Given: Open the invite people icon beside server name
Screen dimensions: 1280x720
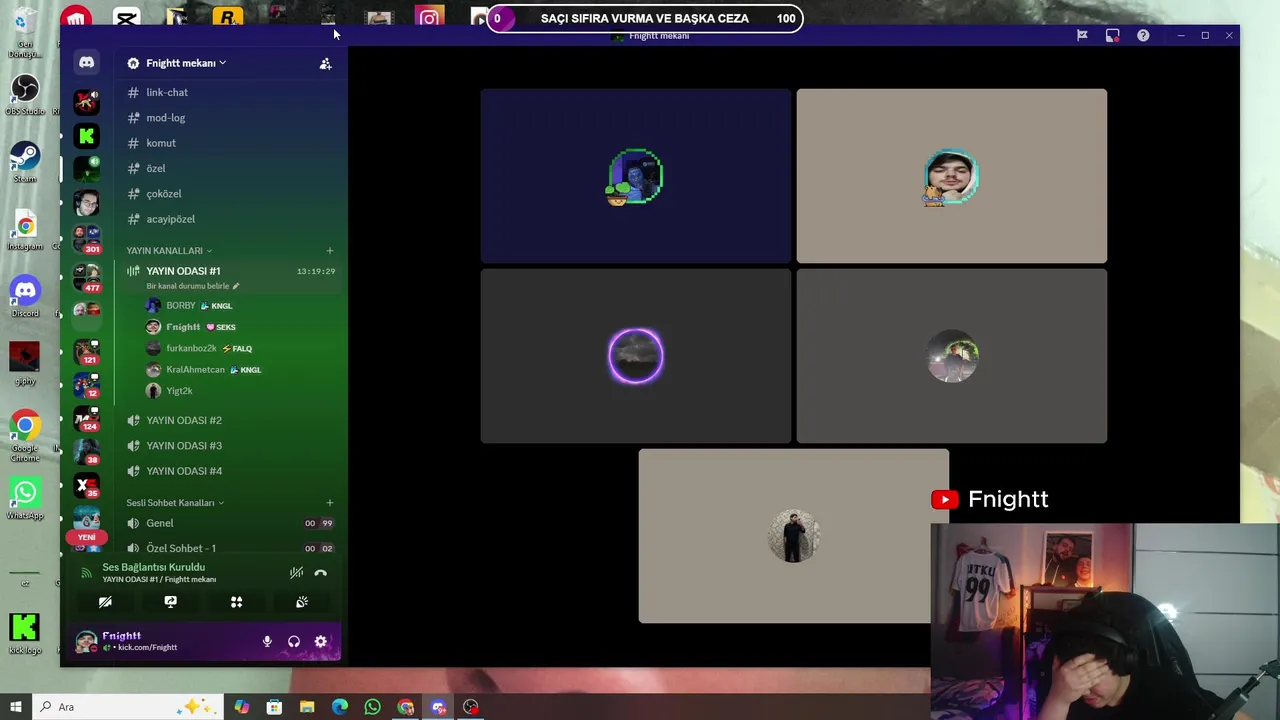Looking at the screenshot, I should click(325, 63).
